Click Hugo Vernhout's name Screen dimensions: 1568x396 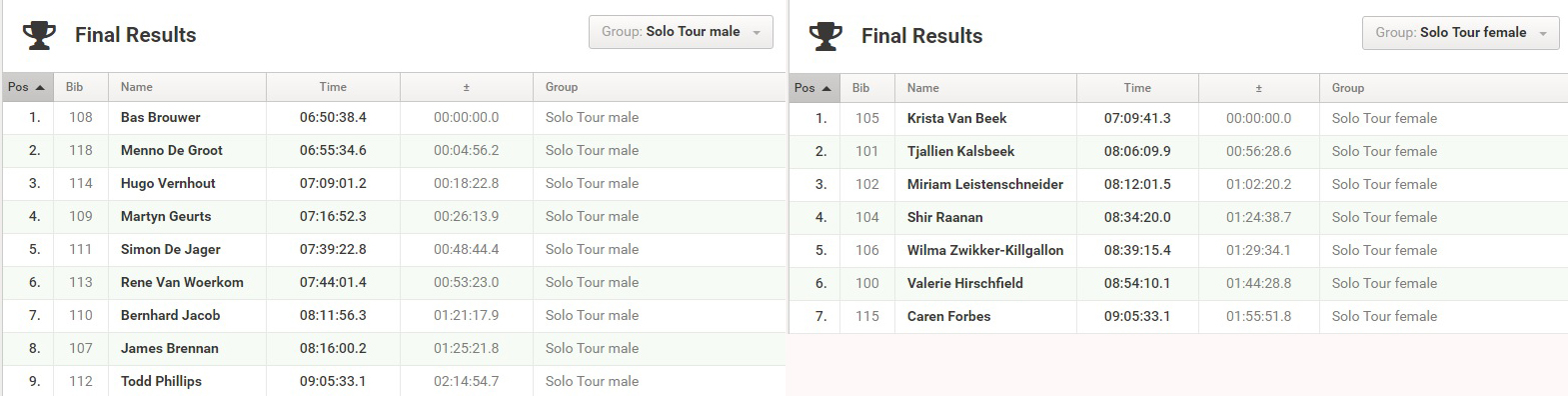pyautogui.click(x=168, y=183)
